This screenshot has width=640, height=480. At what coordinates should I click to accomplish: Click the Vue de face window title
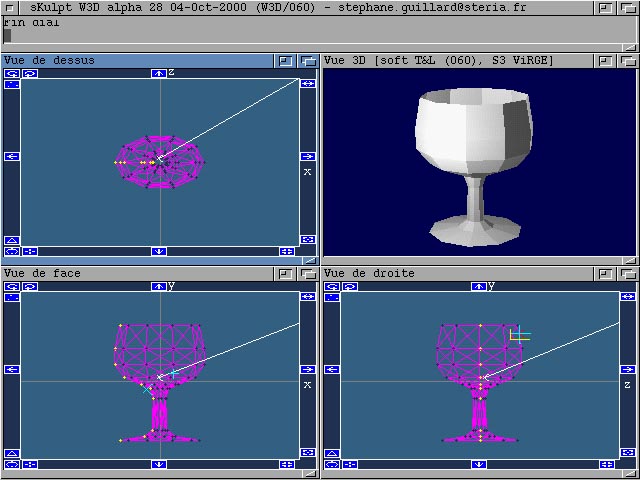42,273
